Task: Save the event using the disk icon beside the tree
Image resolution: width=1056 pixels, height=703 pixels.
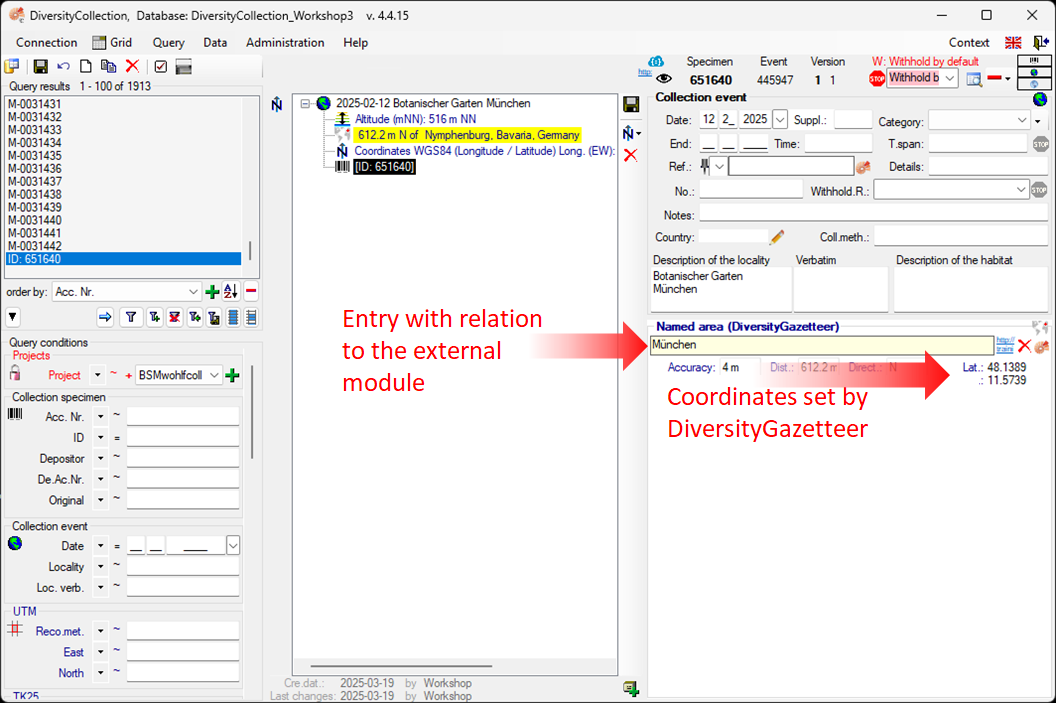Action: [631, 104]
